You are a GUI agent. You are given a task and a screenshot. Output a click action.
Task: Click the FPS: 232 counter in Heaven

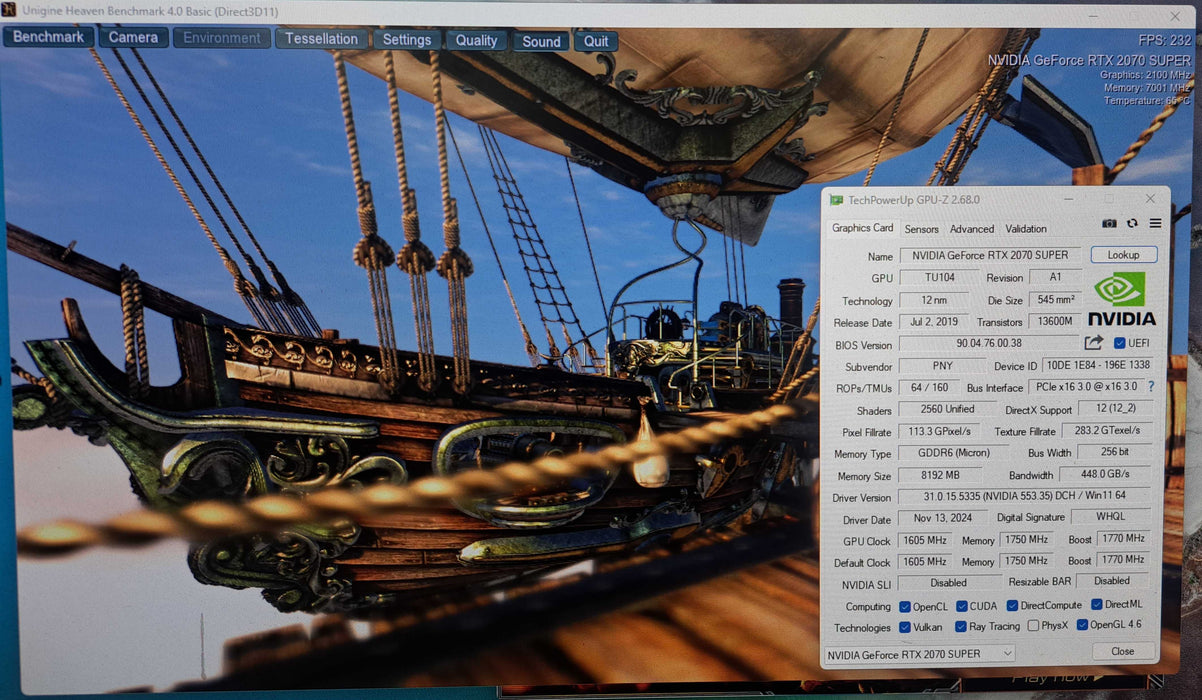[x=1165, y=40]
